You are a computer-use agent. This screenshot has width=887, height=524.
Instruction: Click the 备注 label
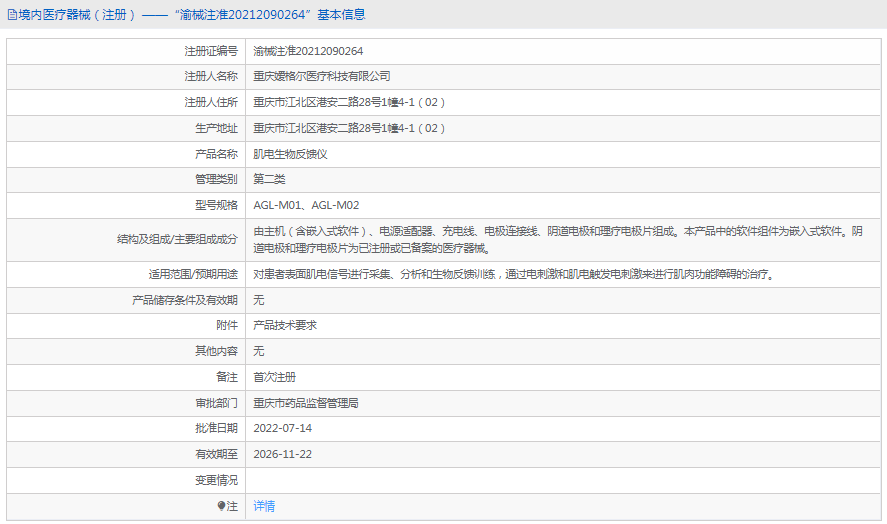(227, 377)
